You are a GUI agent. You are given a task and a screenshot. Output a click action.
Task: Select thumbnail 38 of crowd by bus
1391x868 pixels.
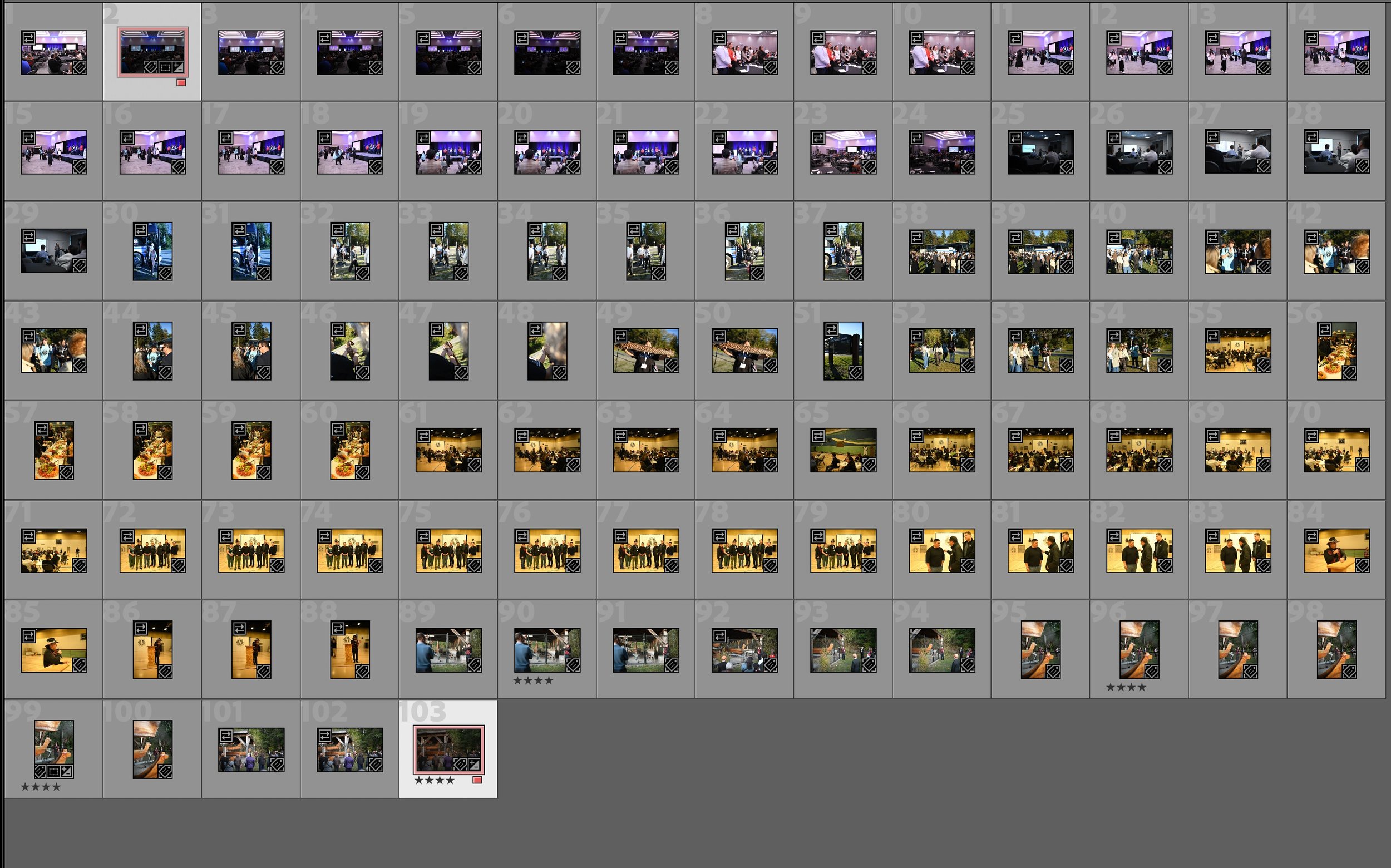(942, 251)
